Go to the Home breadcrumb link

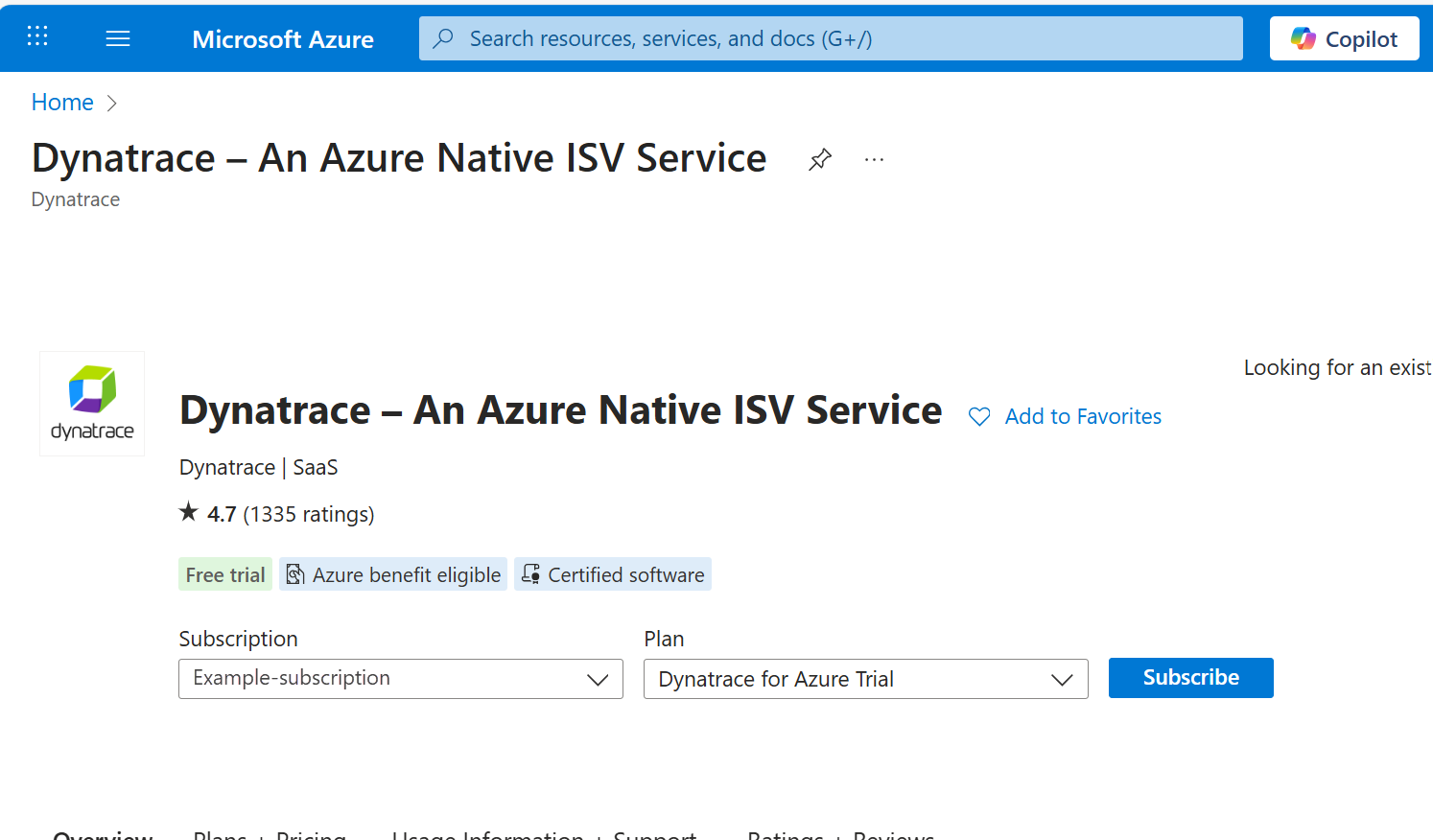coord(62,103)
